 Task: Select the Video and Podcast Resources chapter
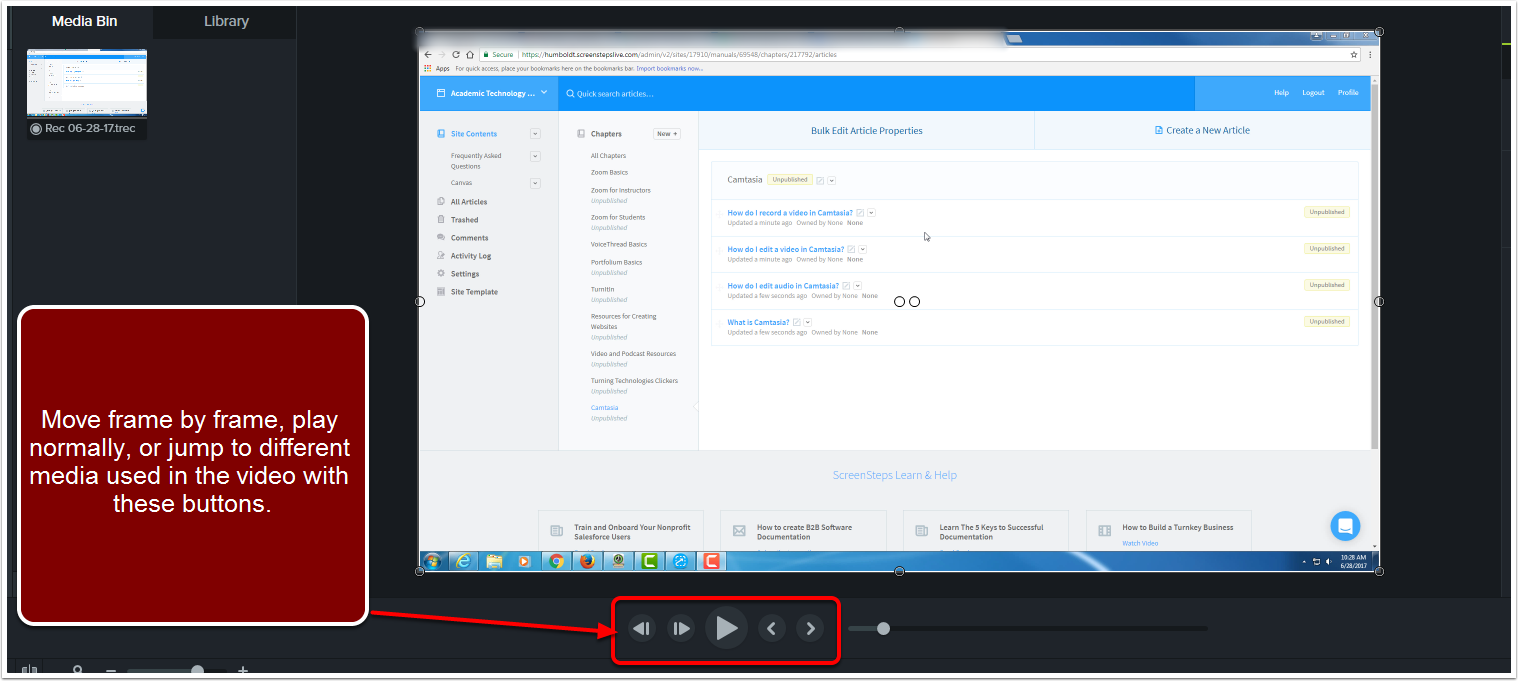[633, 354]
